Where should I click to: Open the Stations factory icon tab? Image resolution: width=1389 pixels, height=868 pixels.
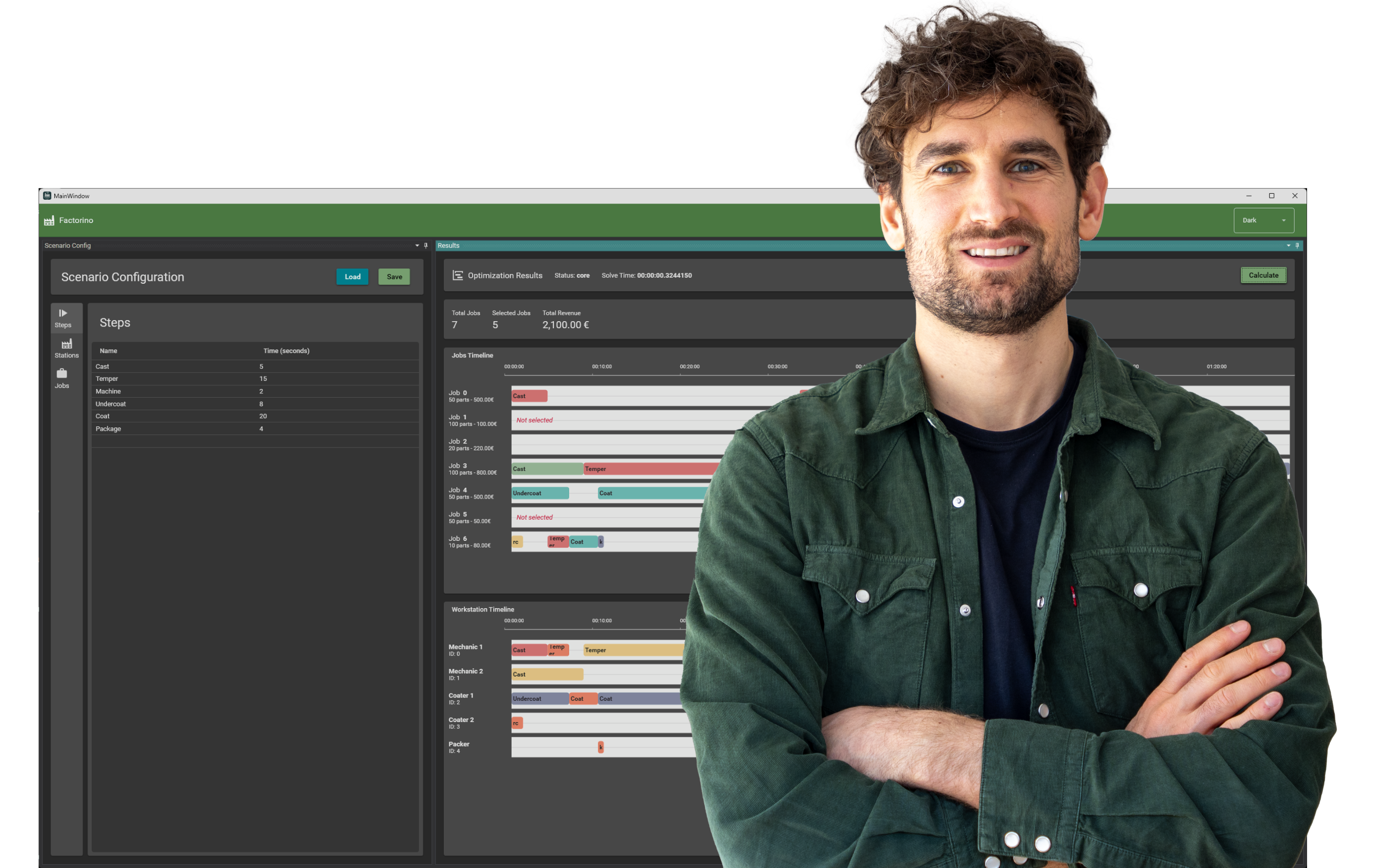click(x=67, y=348)
